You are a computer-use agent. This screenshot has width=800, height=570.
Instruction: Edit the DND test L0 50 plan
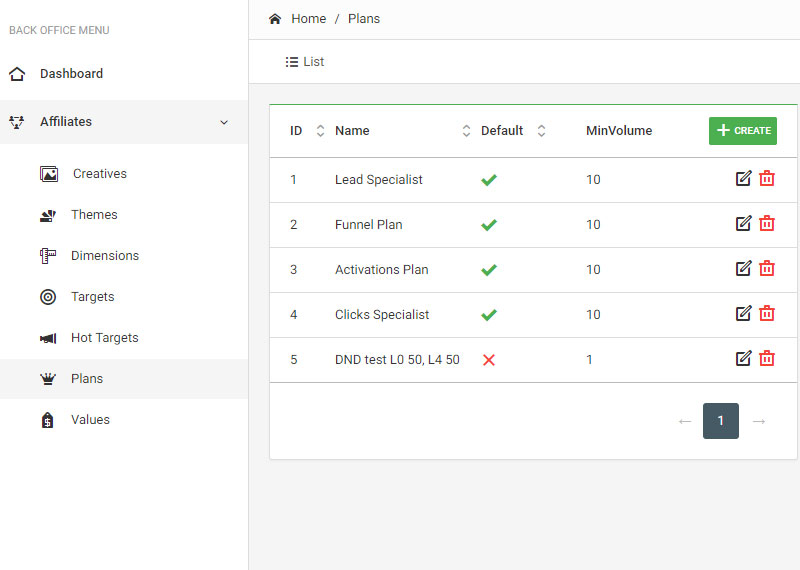click(743, 359)
